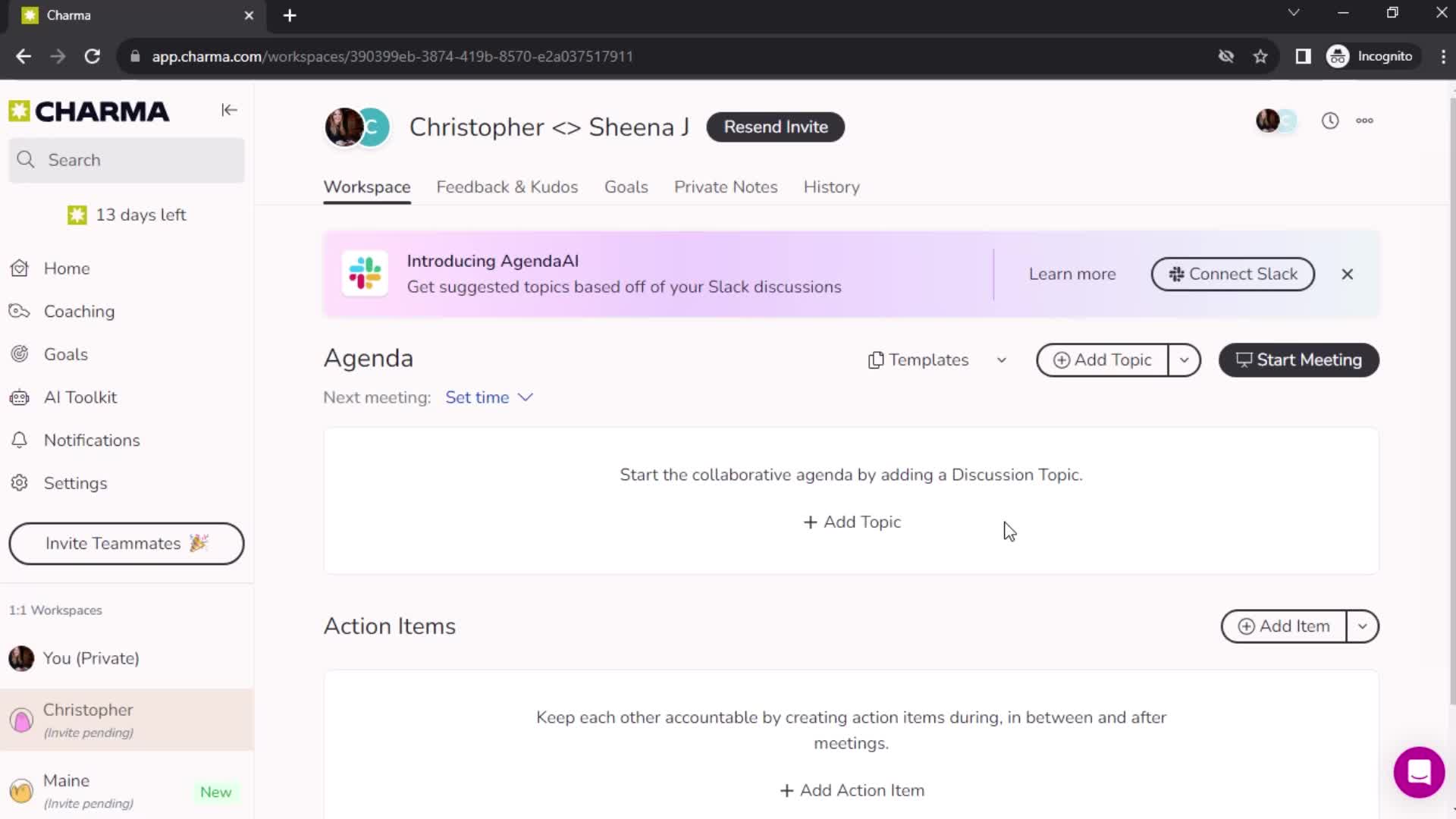Click Resend Invite to Christopher
The image size is (1456, 819).
[x=777, y=127]
